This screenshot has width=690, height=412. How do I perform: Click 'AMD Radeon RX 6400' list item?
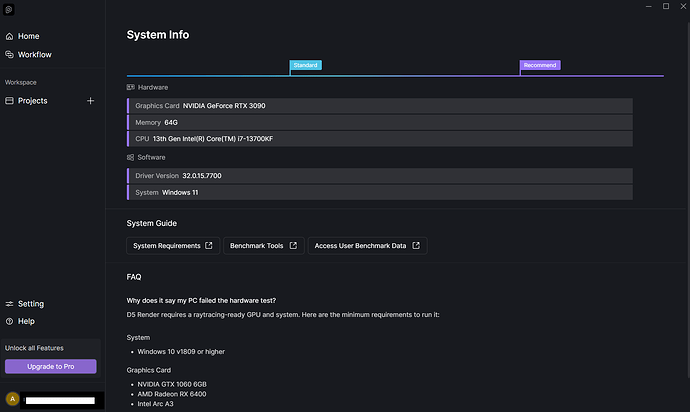(x=172, y=394)
